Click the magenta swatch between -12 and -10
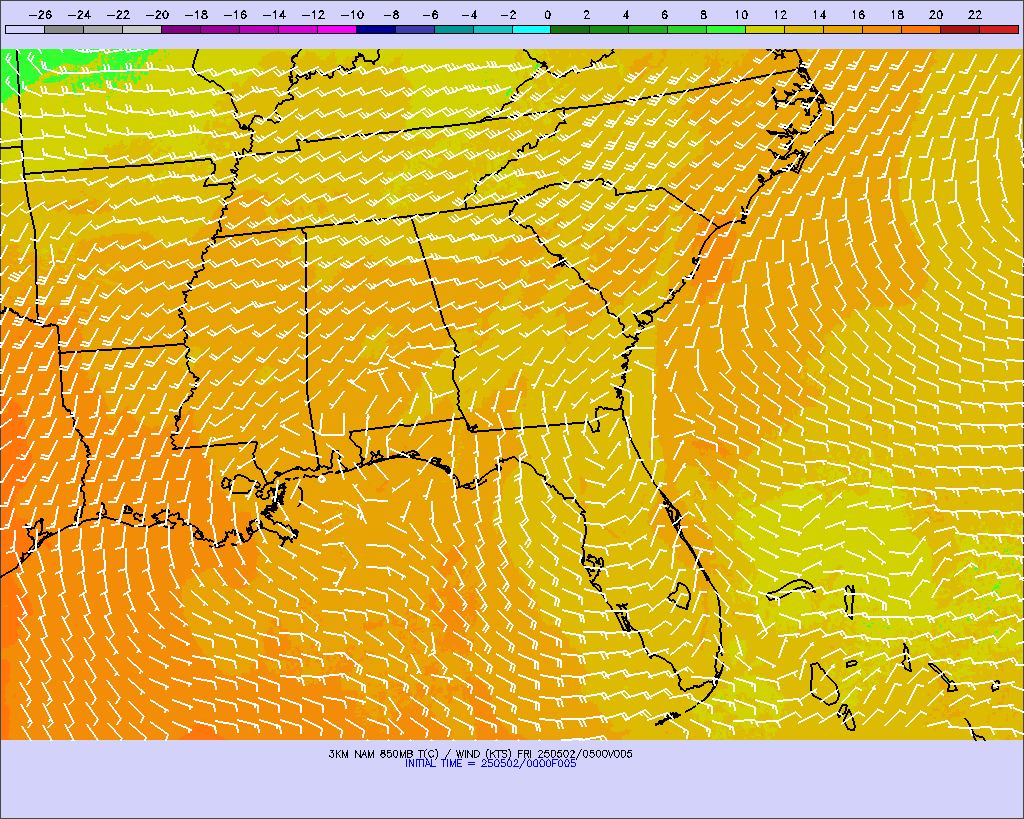 (x=336, y=29)
